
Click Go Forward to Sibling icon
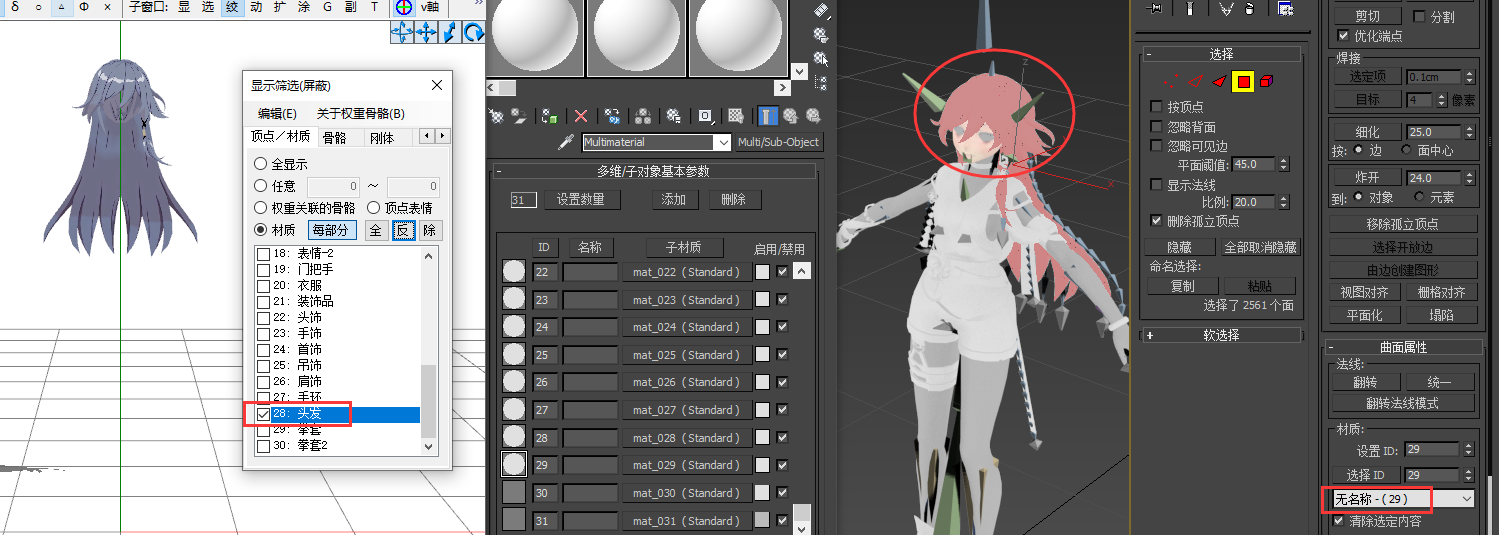pyautogui.click(x=814, y=115)
